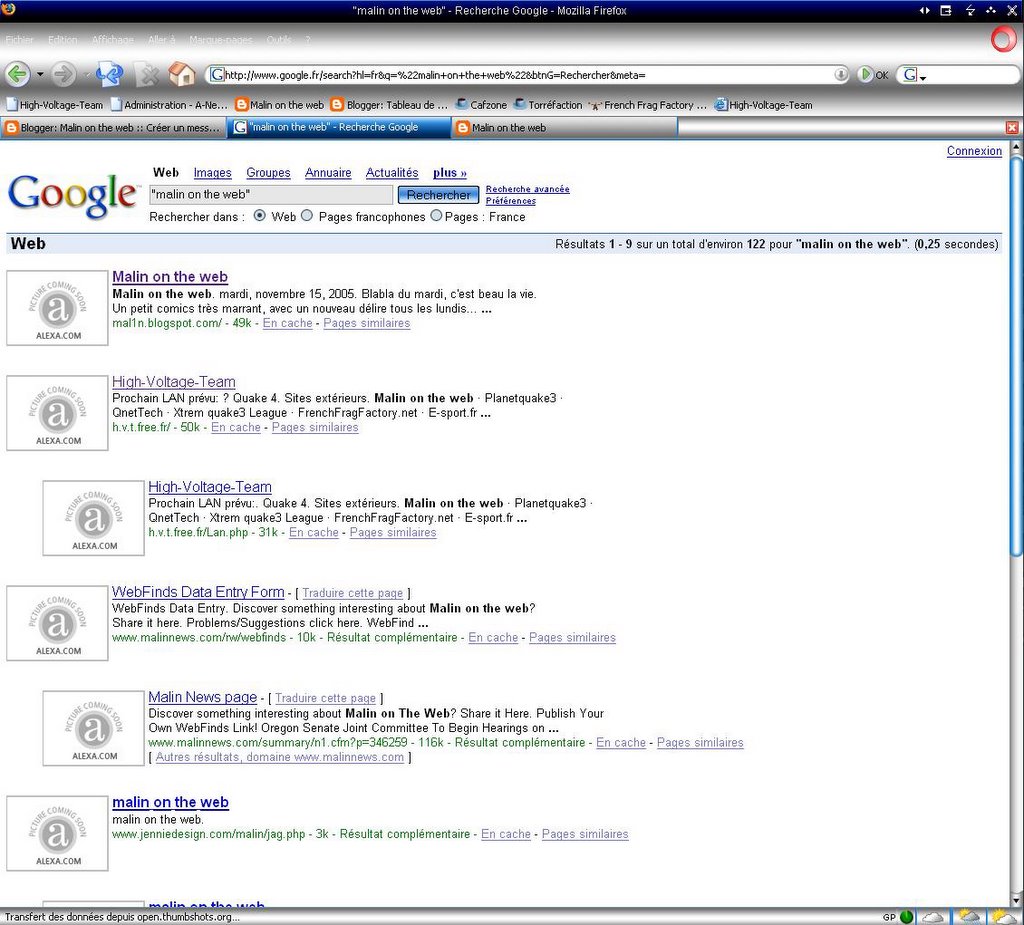Open En cache for mal1n.blogspot.com result

point(287,323)
